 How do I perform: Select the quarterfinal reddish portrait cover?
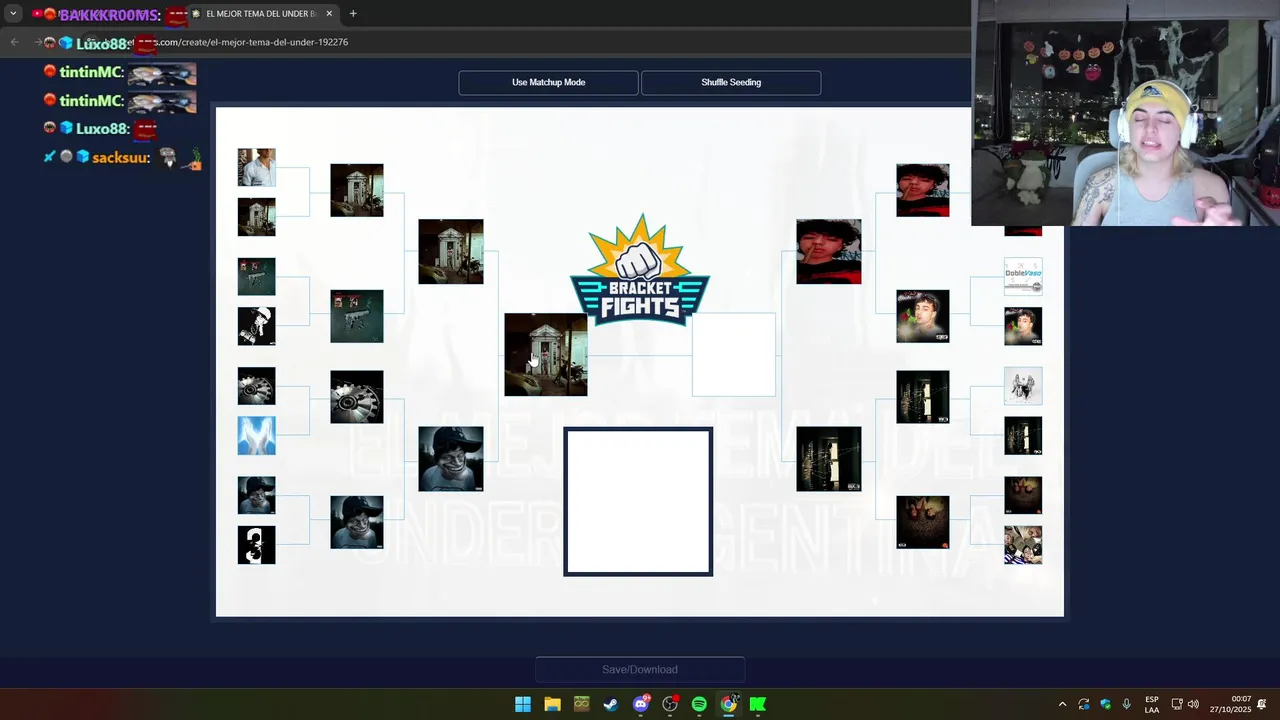coord(923,522)
